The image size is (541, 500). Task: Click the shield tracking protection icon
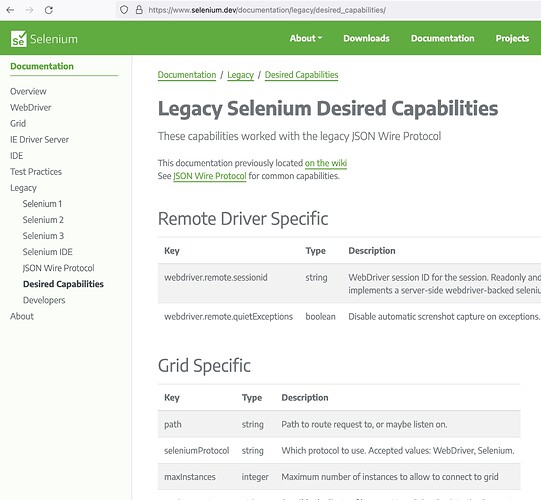[x=124, y=10]
